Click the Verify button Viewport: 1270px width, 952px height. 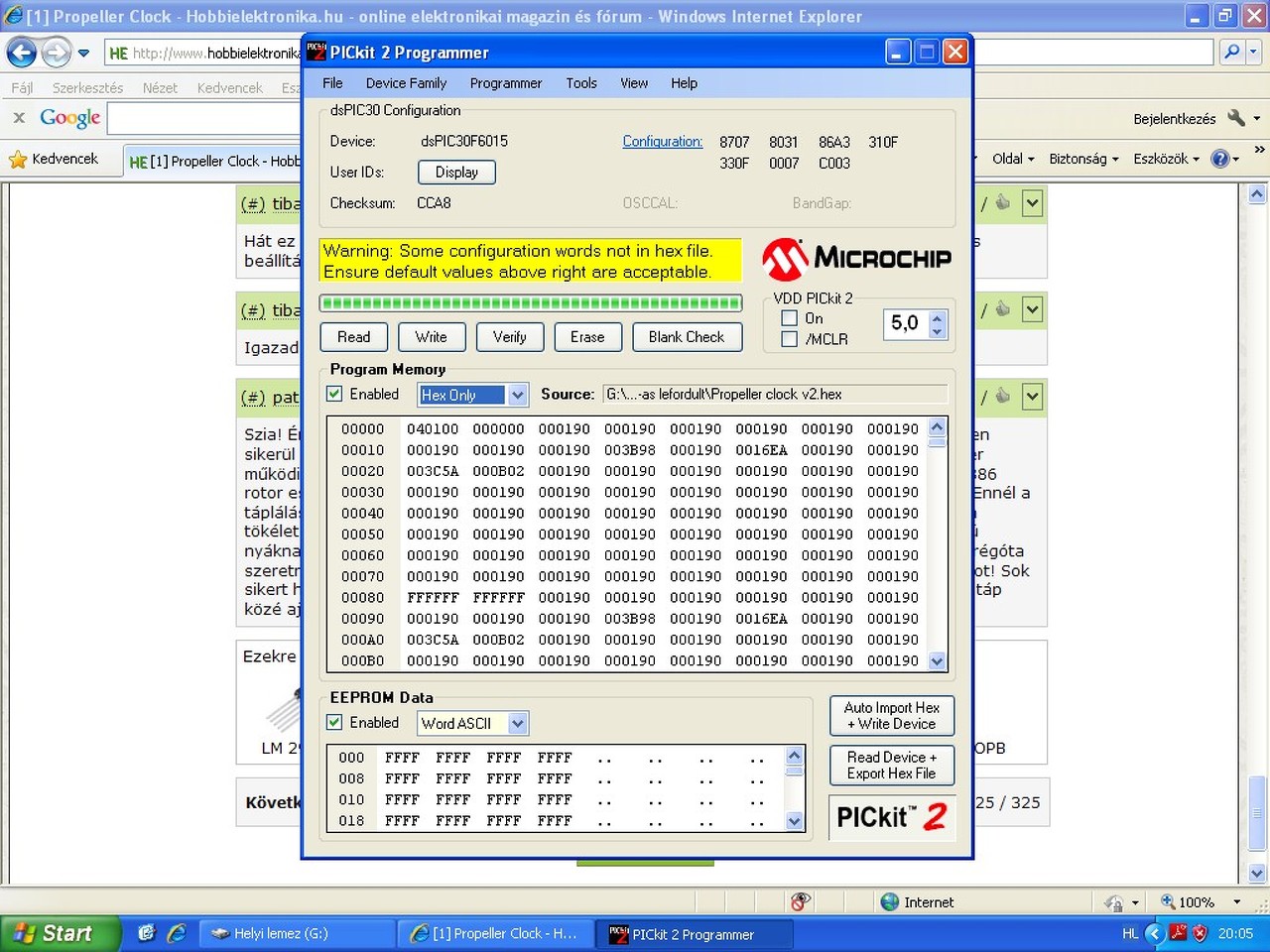click(x=509, y=337)
